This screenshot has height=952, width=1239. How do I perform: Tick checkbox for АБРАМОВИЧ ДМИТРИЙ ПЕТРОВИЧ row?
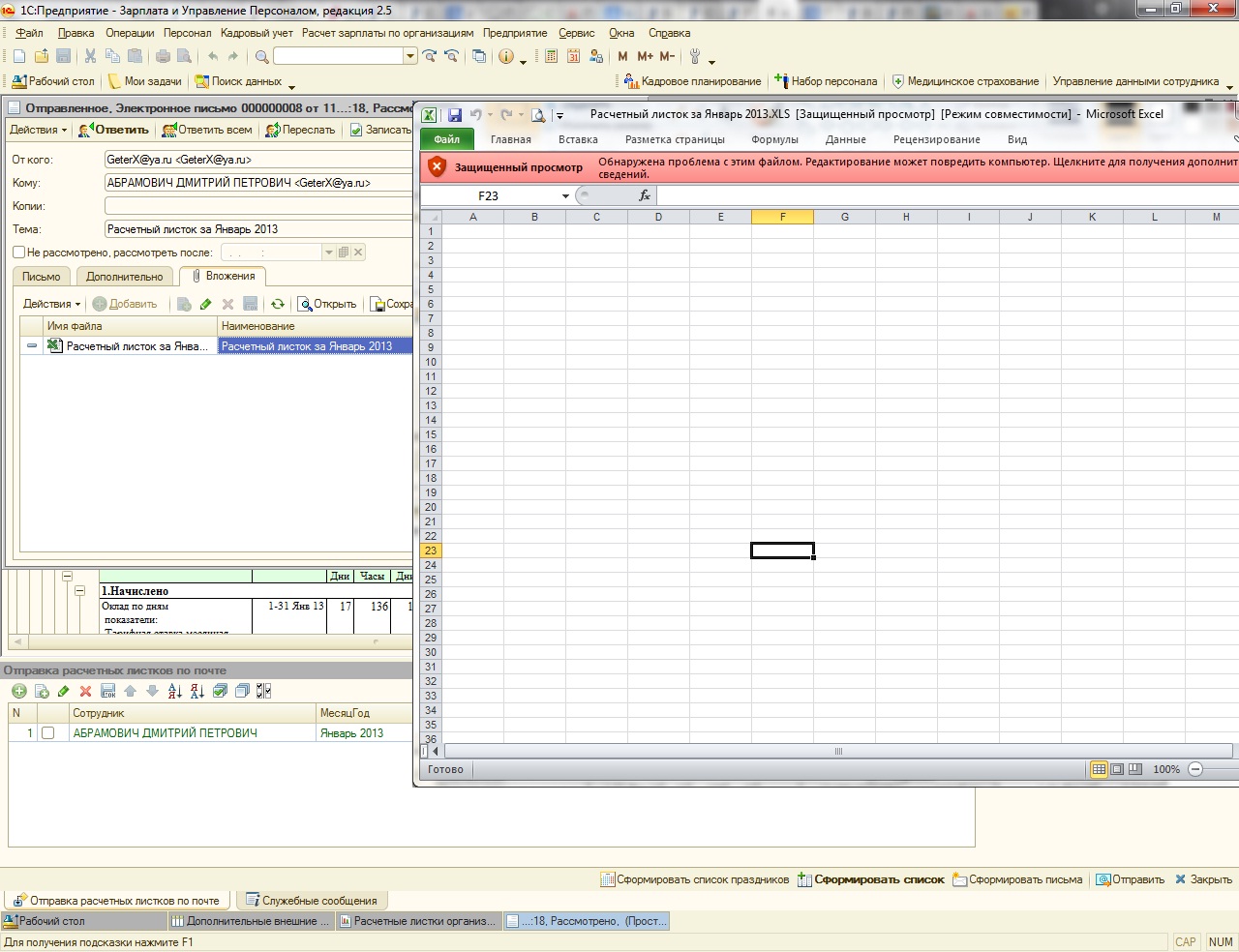[47, 733]
